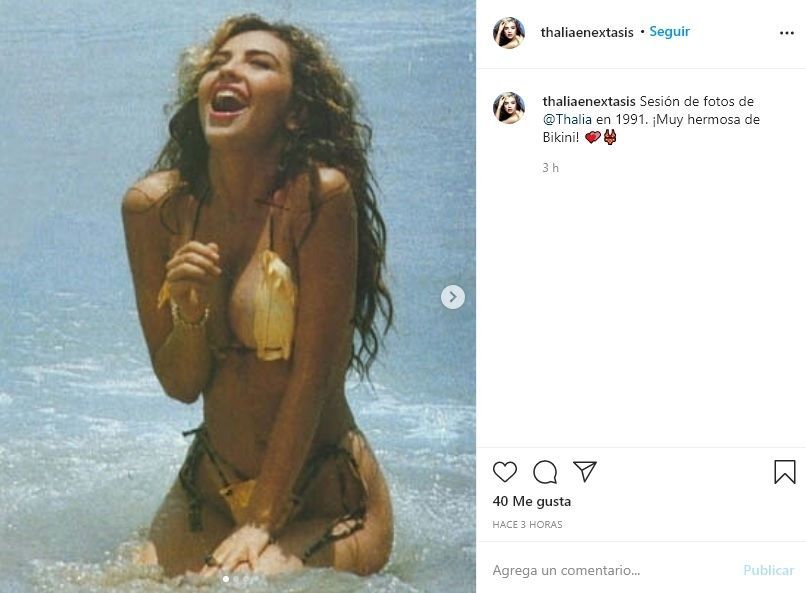The width and height of the screenshot is (806, 593).
Task: Open the @Thalia mention link
Action: pyautogui.click(x=571, y=120)
